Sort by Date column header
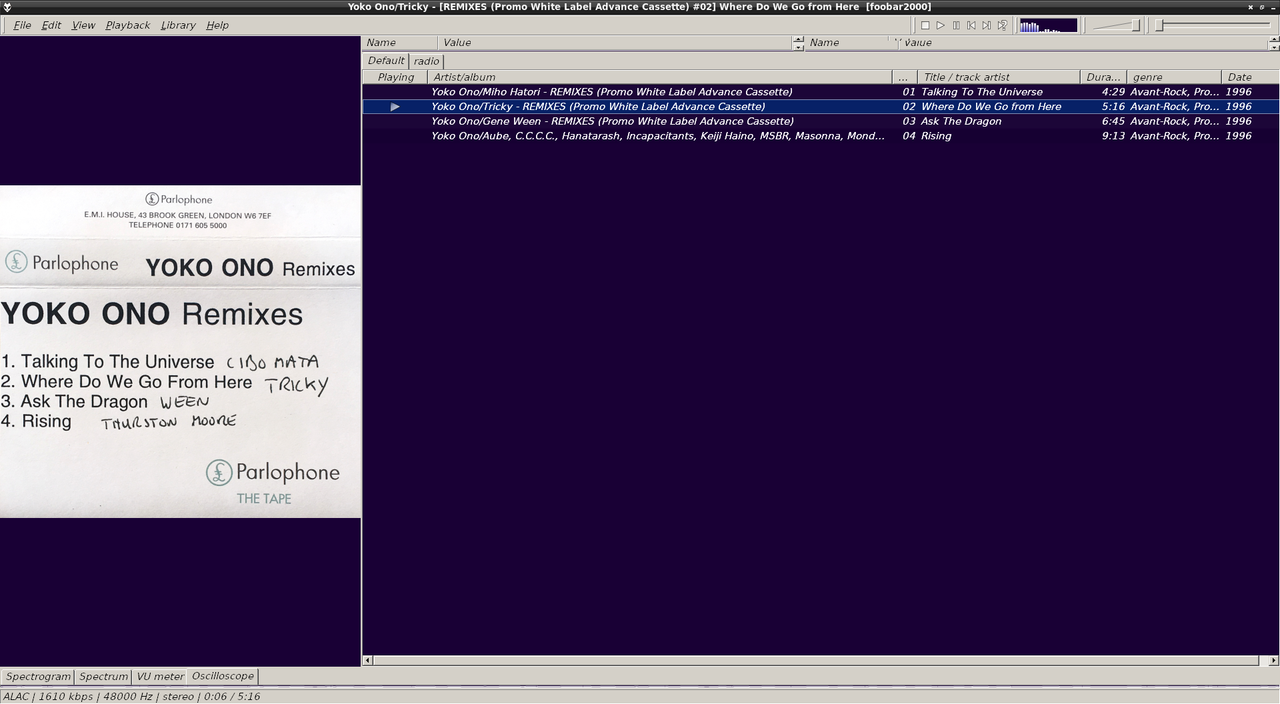1280x704 pixels. (x=1250, y=77)
